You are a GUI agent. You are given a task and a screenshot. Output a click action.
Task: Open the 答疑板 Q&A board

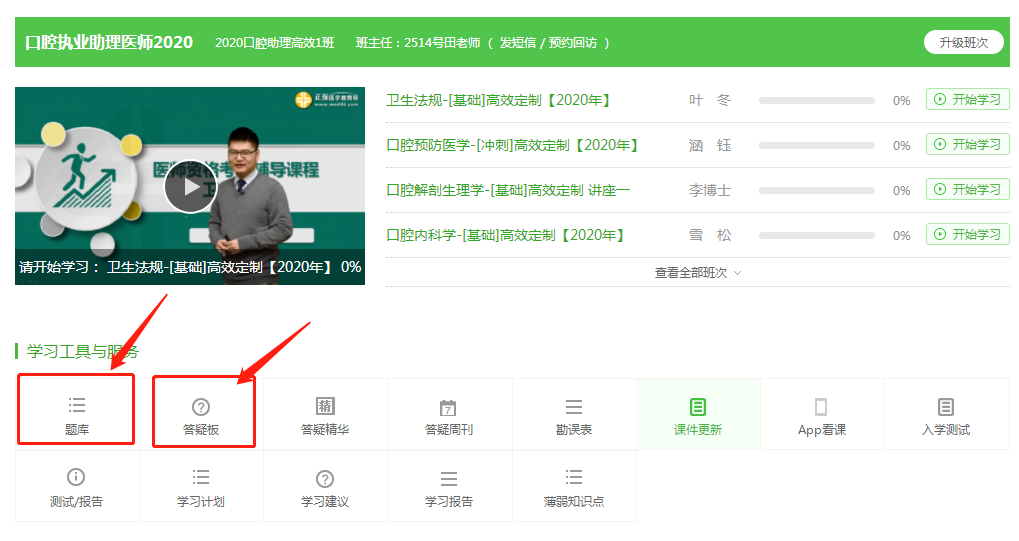(x=201, y=415)
